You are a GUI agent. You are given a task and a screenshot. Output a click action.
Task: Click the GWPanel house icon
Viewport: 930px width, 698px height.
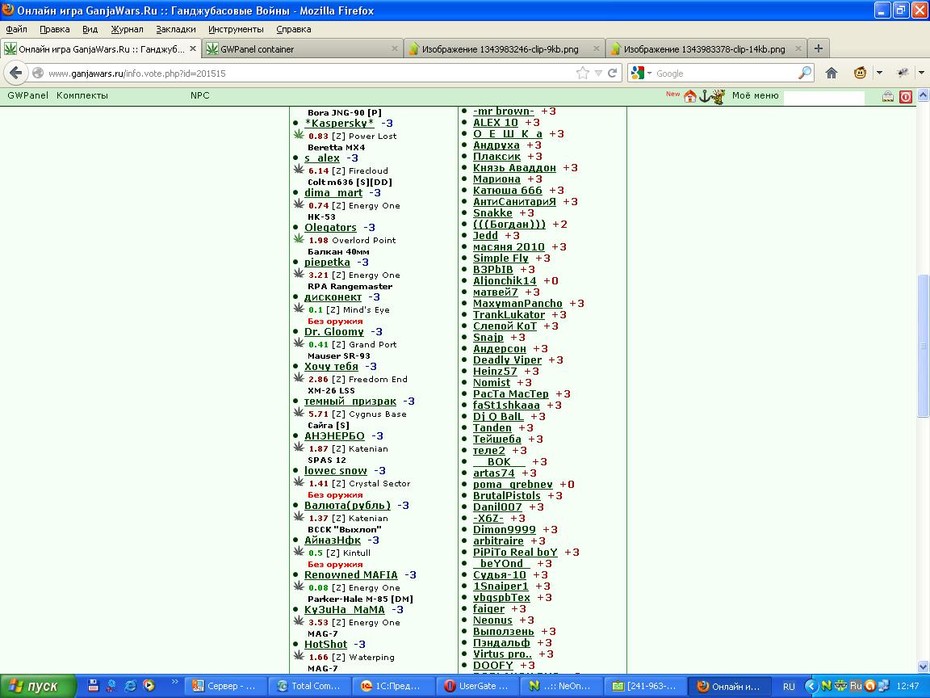tap(690, 96)
